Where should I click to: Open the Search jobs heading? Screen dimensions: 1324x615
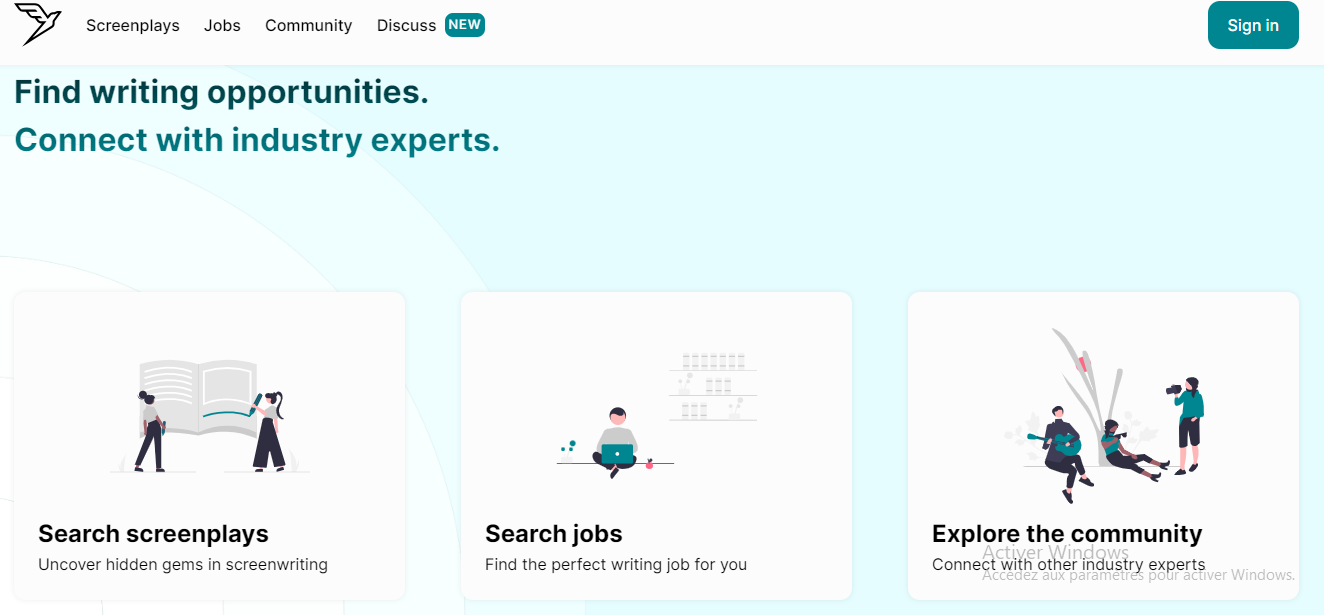tap(553, 534)
